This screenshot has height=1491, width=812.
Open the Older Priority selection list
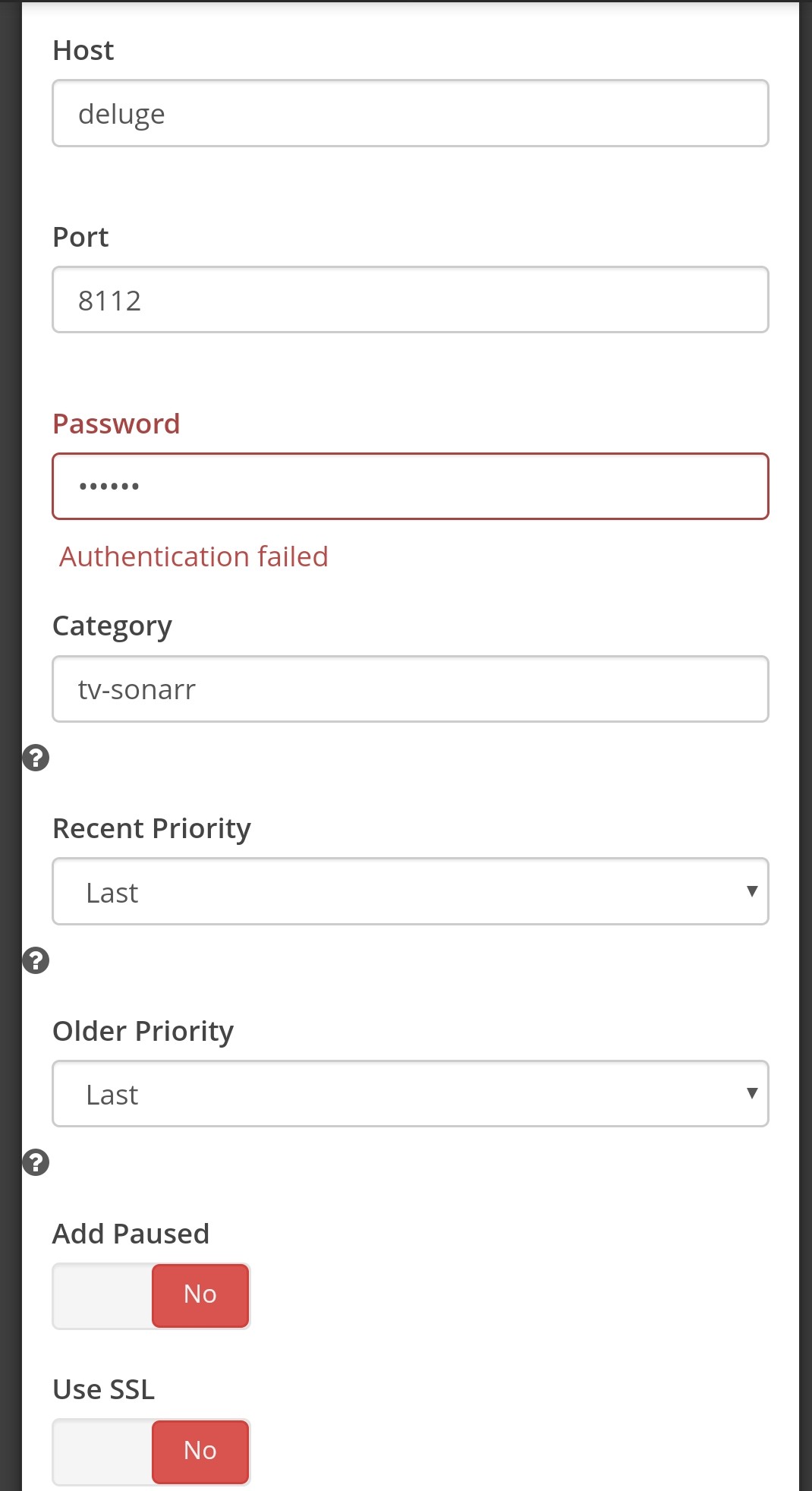tap(410, 1093)
